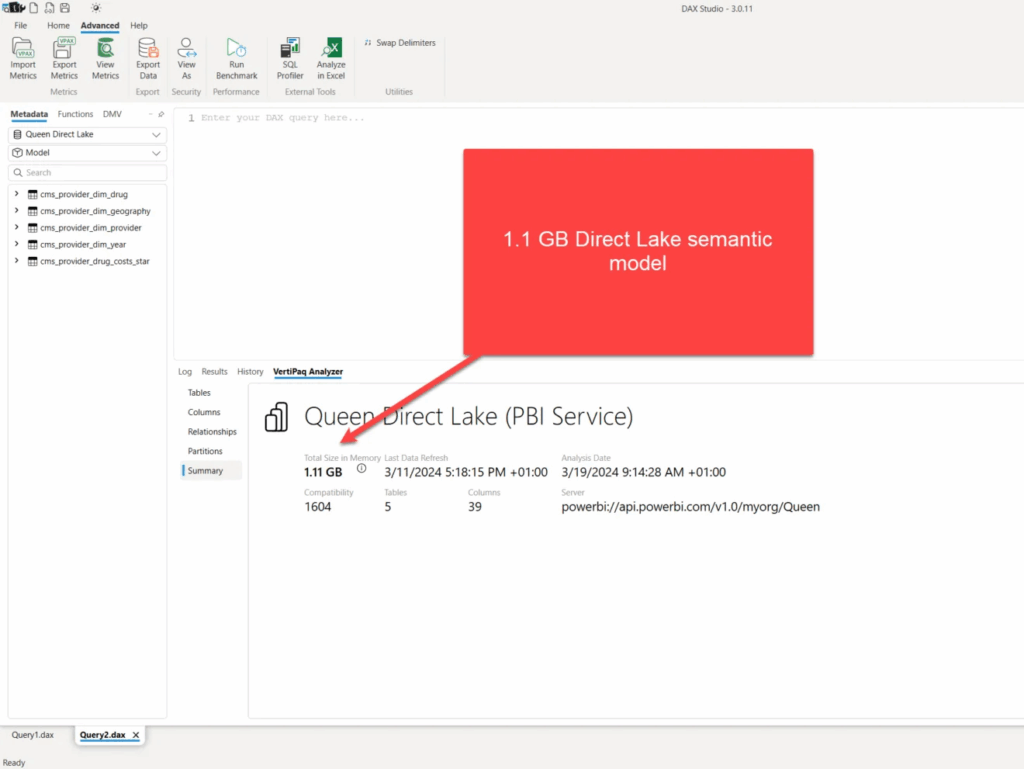Viewport: 1024px width, 769px height.
Task: Expand cms_provider_dim_drug table node
Action: pos(16,194)
